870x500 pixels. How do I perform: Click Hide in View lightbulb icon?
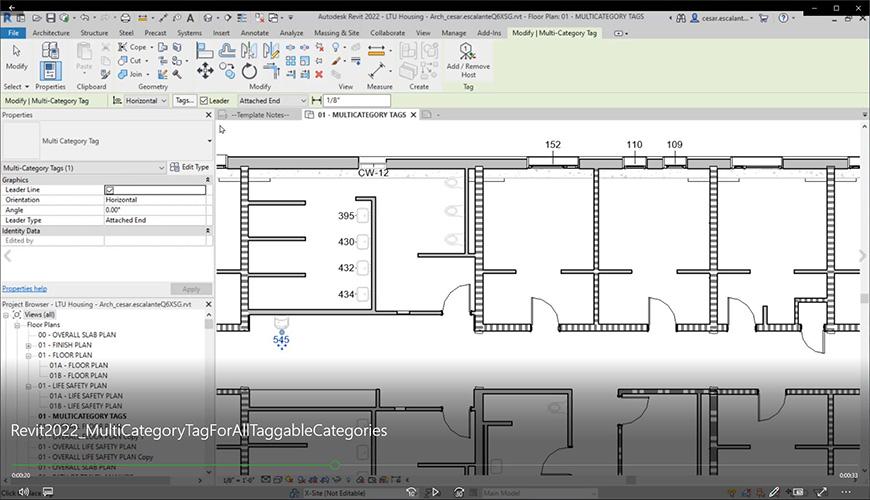335,48
